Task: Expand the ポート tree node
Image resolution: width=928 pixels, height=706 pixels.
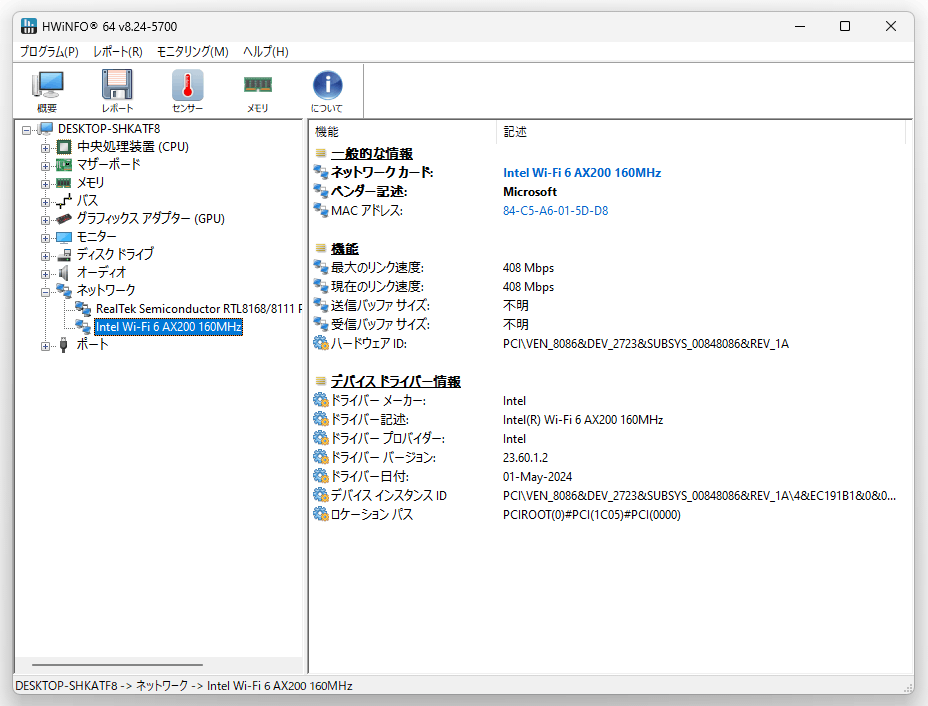Action: [x=45, y=346]
